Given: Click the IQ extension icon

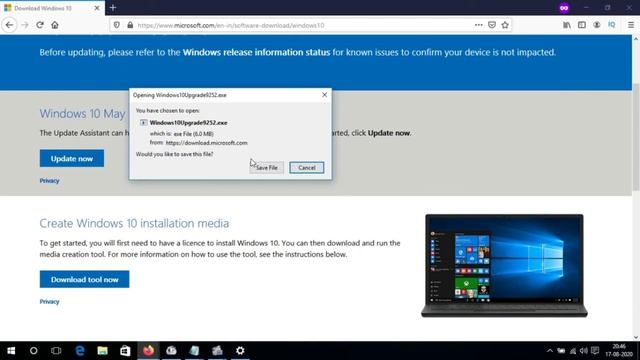Looking at the screenshot, I should (611, 25).
